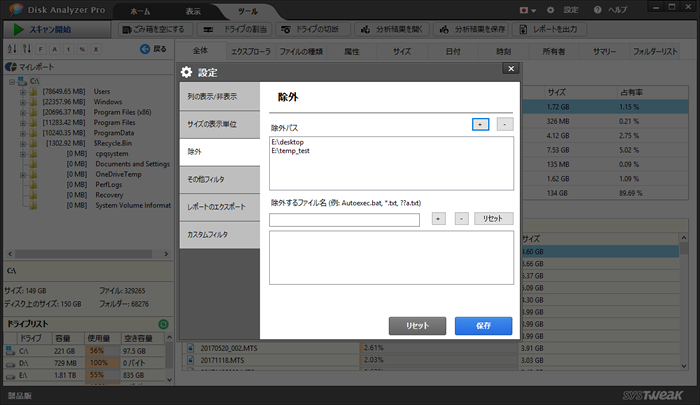The height and width of the screenshot is (405, 700).
Task: Click minus button beside file name field
Action: (462, 218)
